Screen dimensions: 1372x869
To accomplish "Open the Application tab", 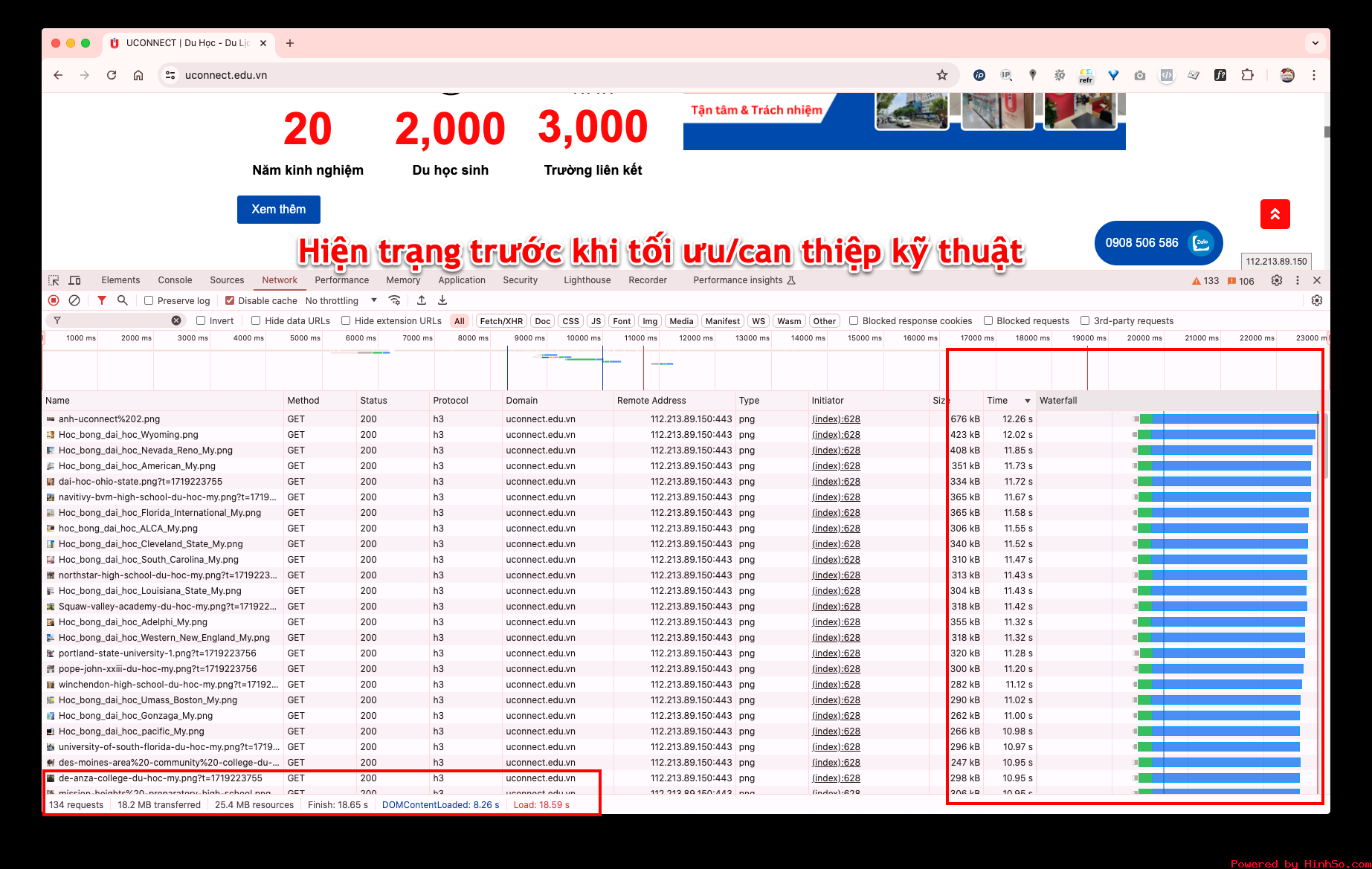I will pyautogui.click(x=462, y=280).
